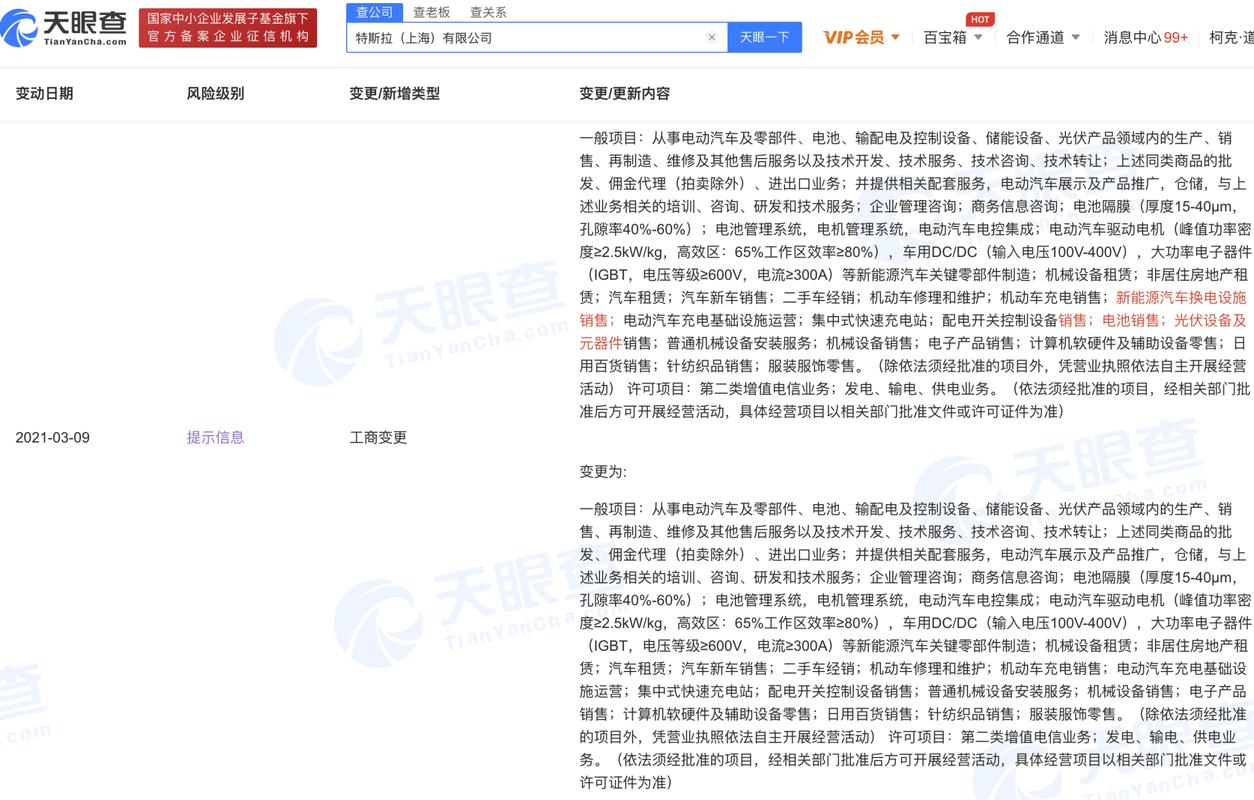Click the 变更/更新内容 column header
This screenshot has width=1254, height=800.
tap(625, 93)
